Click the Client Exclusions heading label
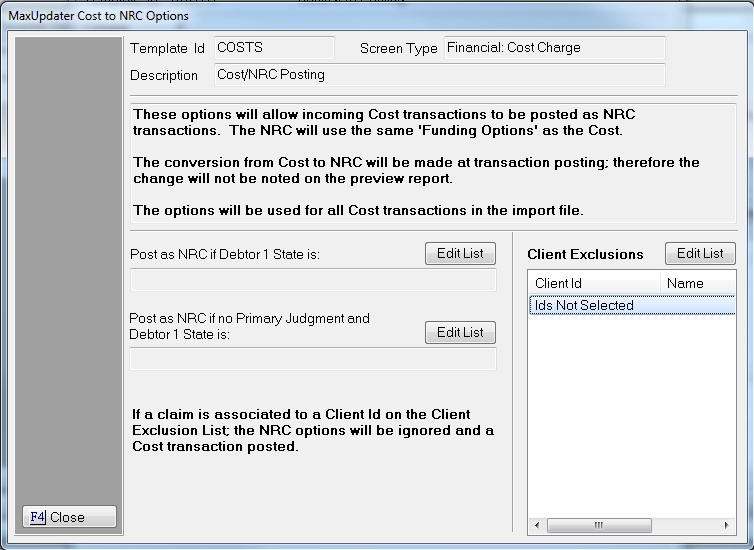 pos(585,254)
